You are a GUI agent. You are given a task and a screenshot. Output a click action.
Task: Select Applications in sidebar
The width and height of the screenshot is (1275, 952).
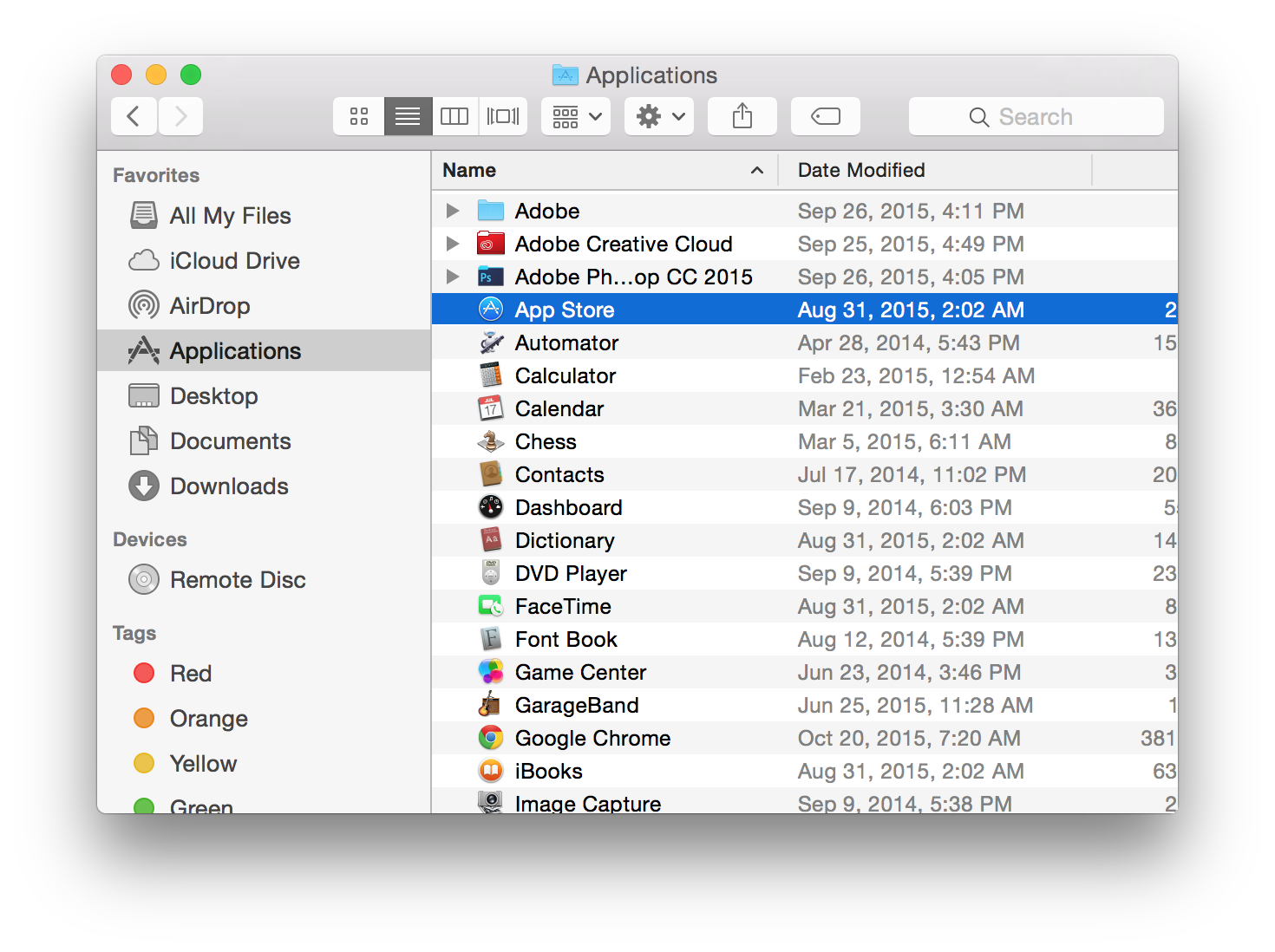tap(264, 350)
